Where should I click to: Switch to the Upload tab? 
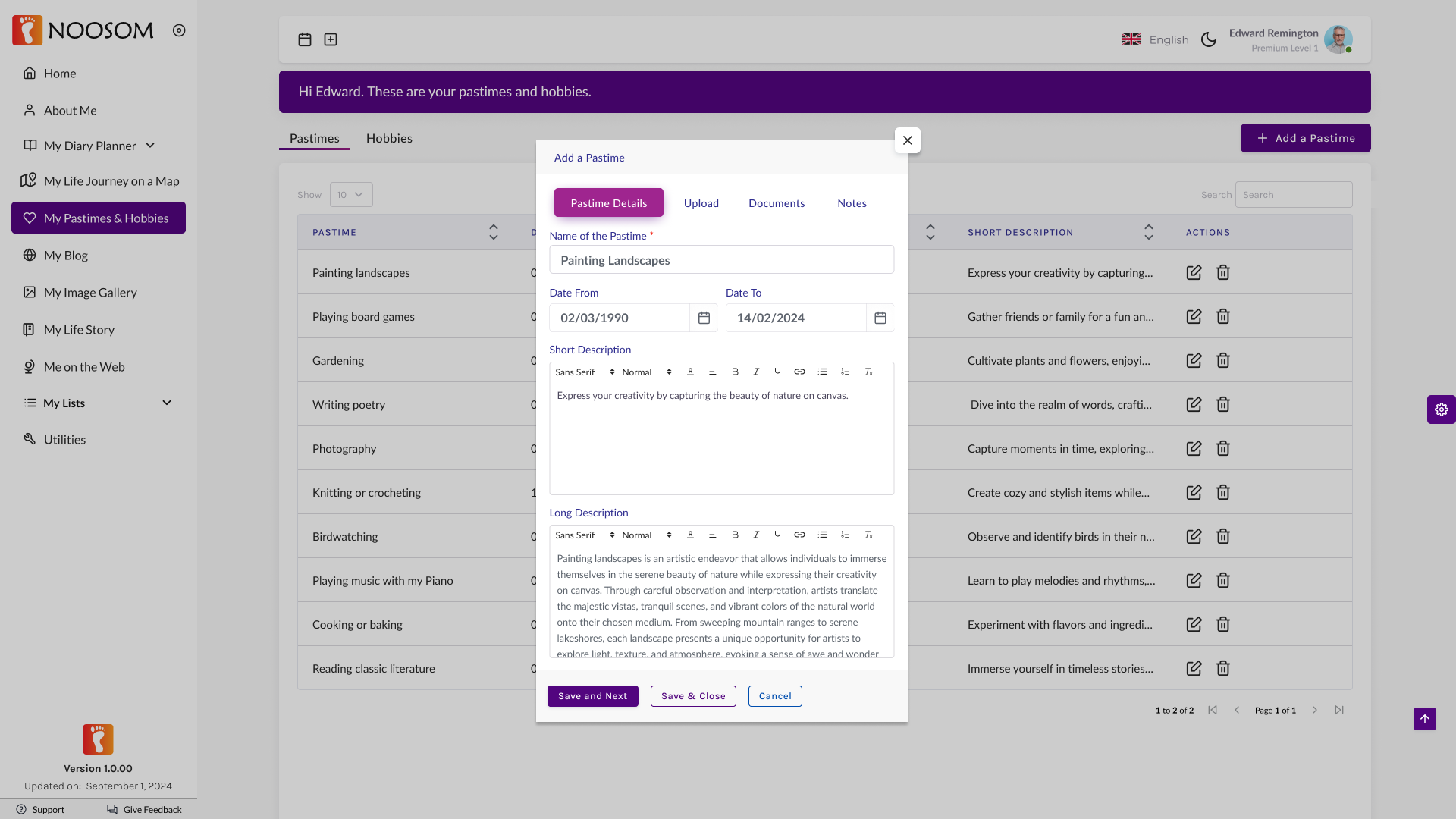(x=701, y=203)
